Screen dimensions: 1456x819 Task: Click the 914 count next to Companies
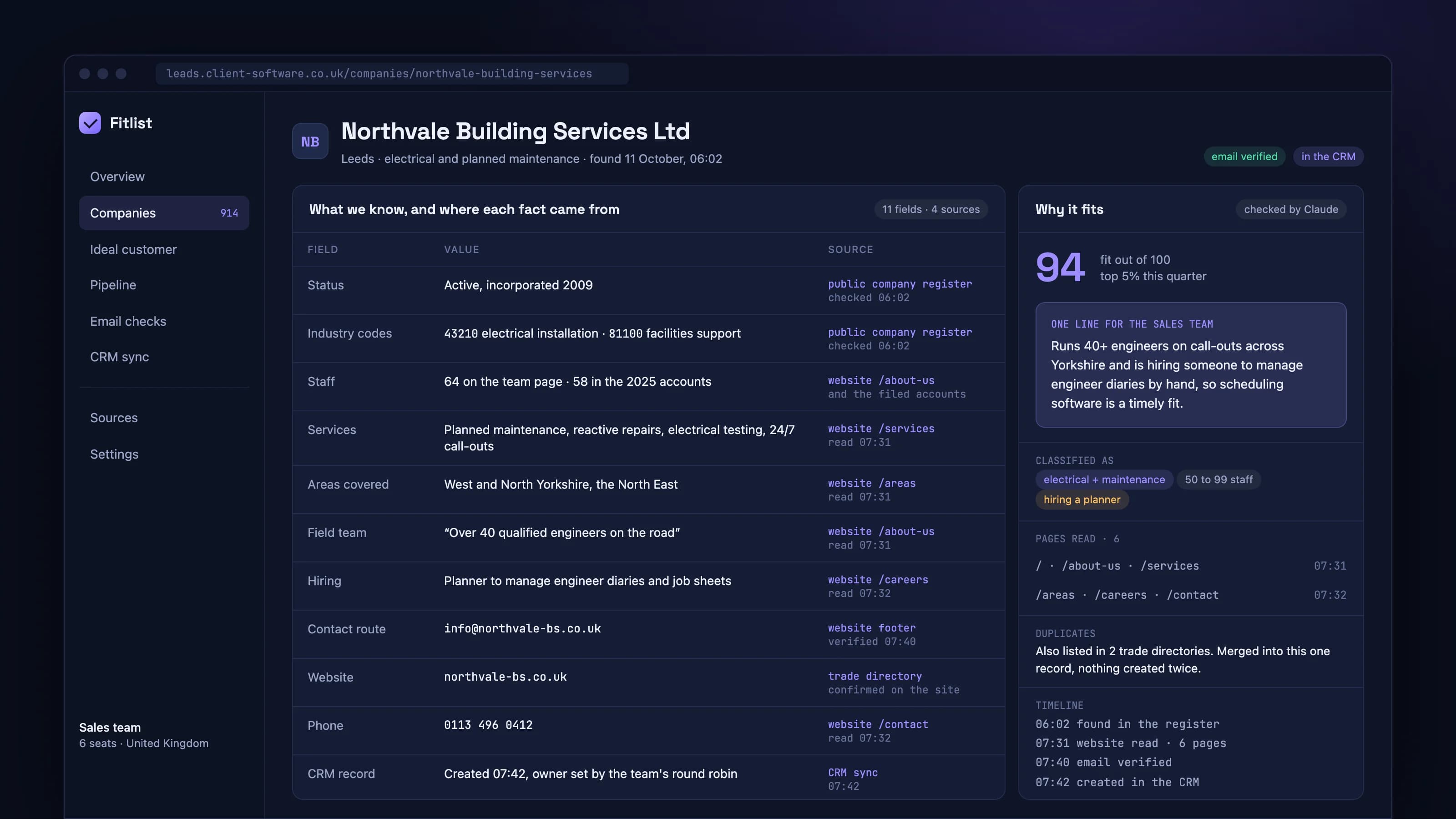(229, 213)
